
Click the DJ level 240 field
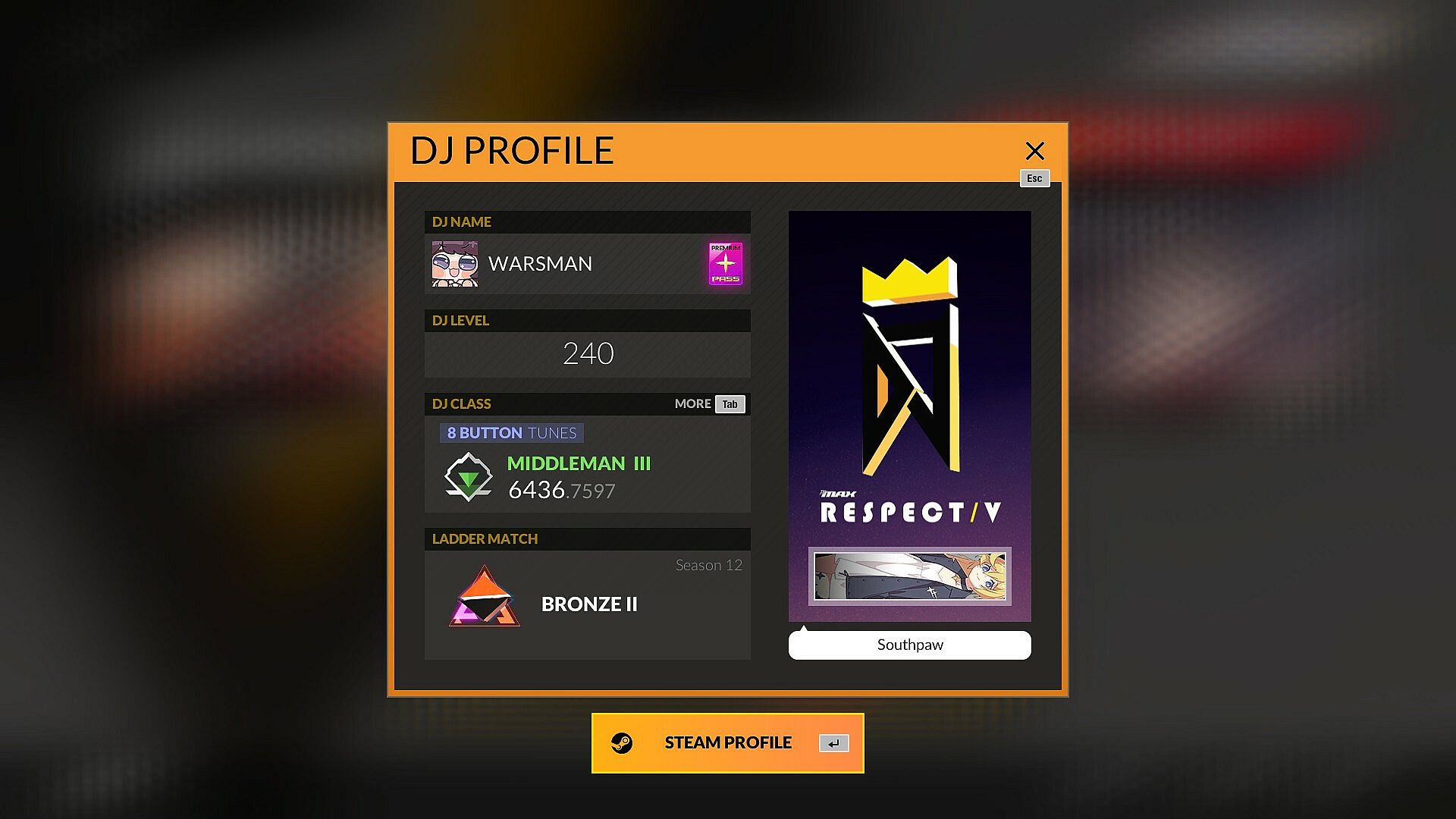pos(588,354)
